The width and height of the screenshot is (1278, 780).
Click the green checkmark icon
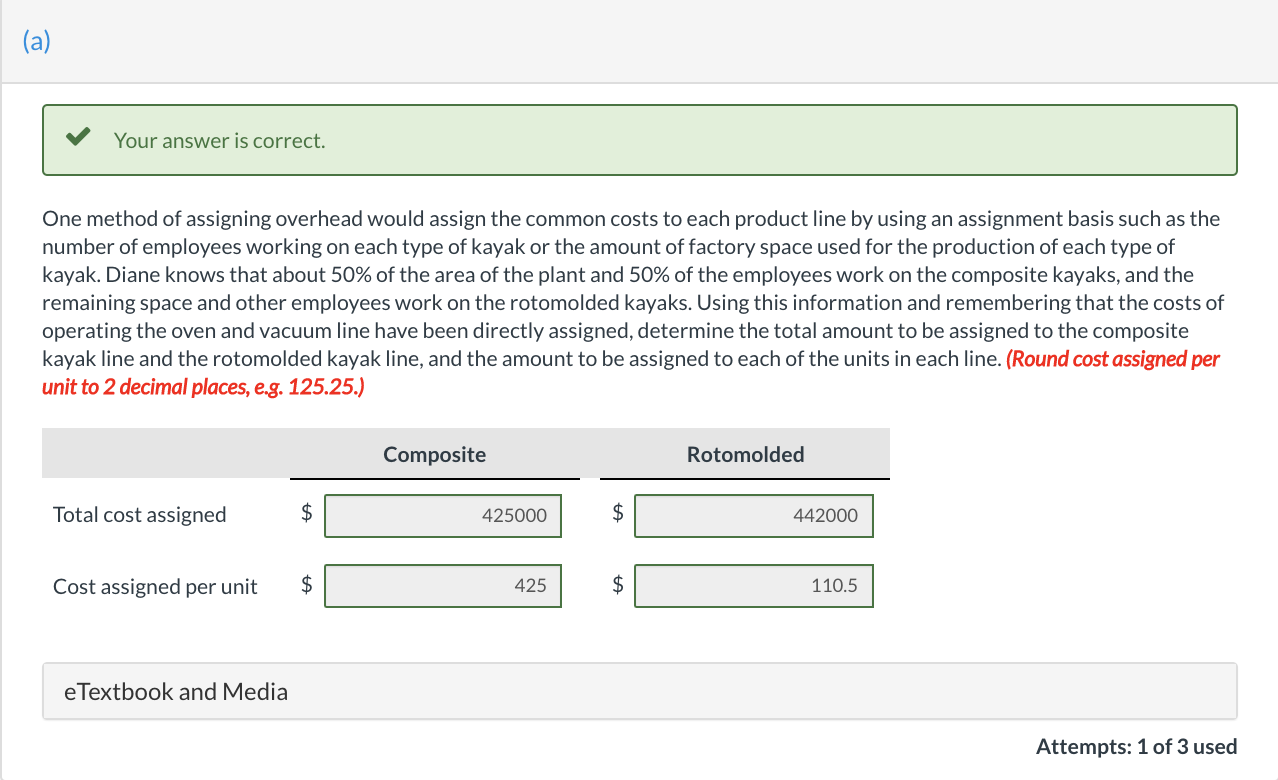coord(79,139)
